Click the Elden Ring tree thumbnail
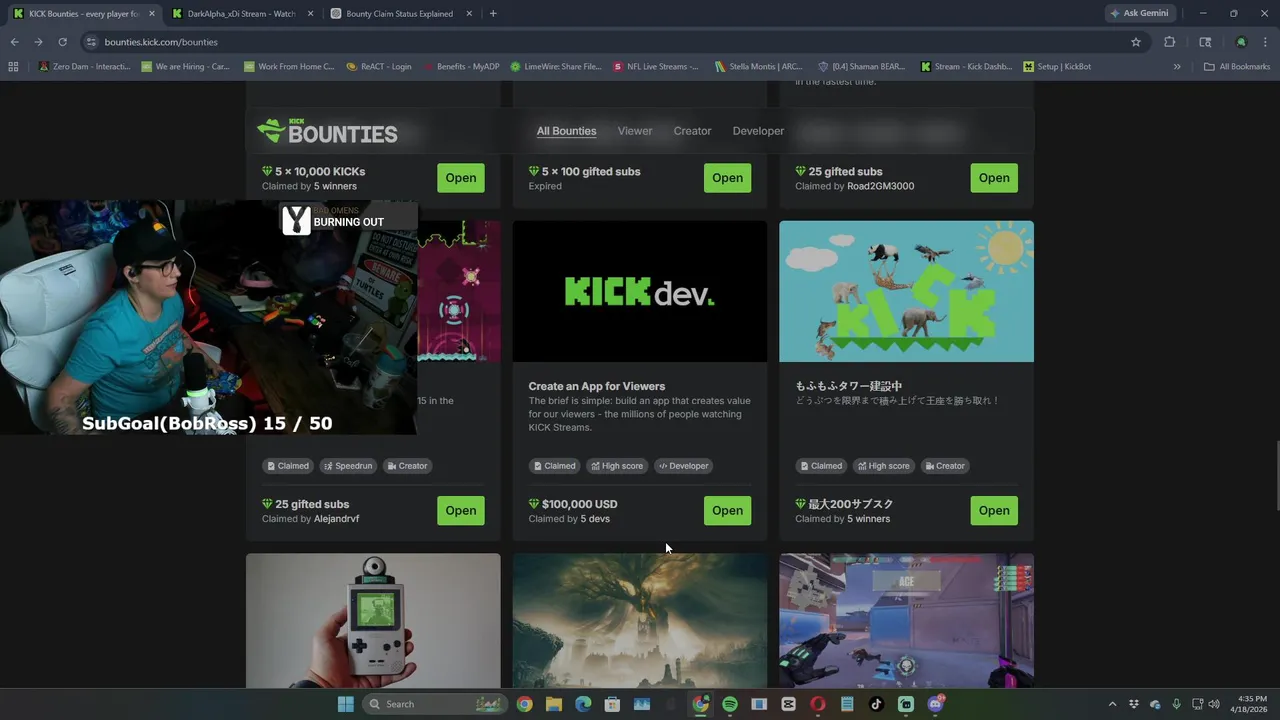Screen dimensions: 1280x720 coord(640,620)
